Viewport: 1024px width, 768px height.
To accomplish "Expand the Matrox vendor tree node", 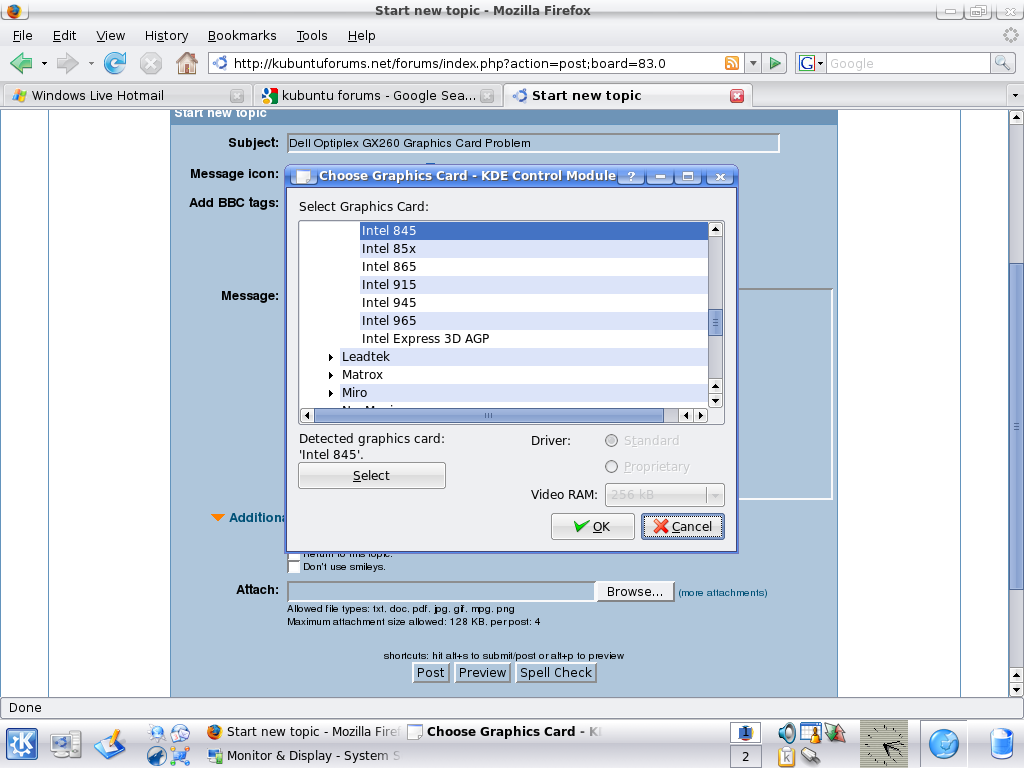I will tap(331, 375).
